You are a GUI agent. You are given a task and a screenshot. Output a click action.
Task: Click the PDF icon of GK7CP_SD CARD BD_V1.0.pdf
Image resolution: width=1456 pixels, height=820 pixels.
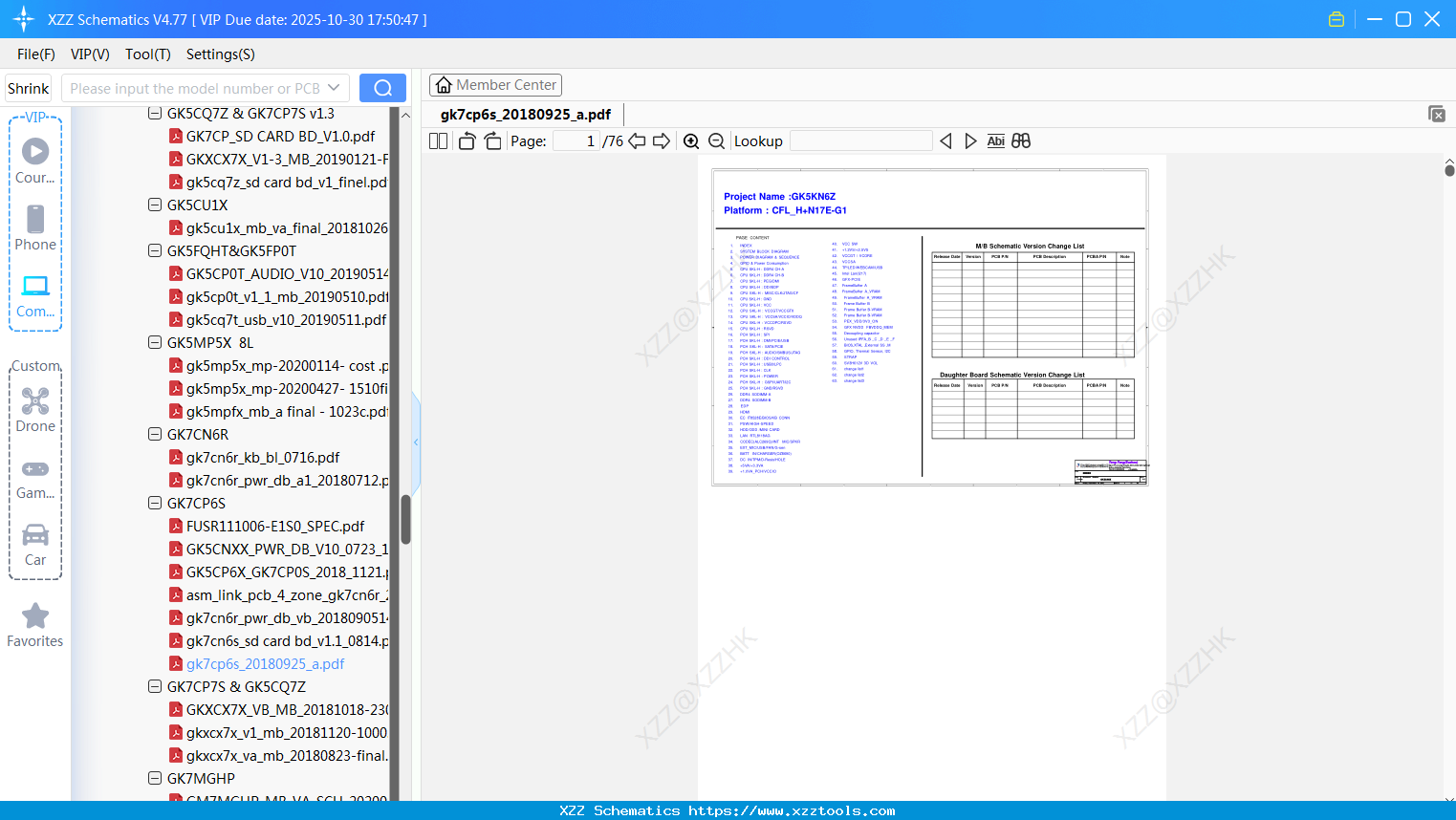coord(176,136)
